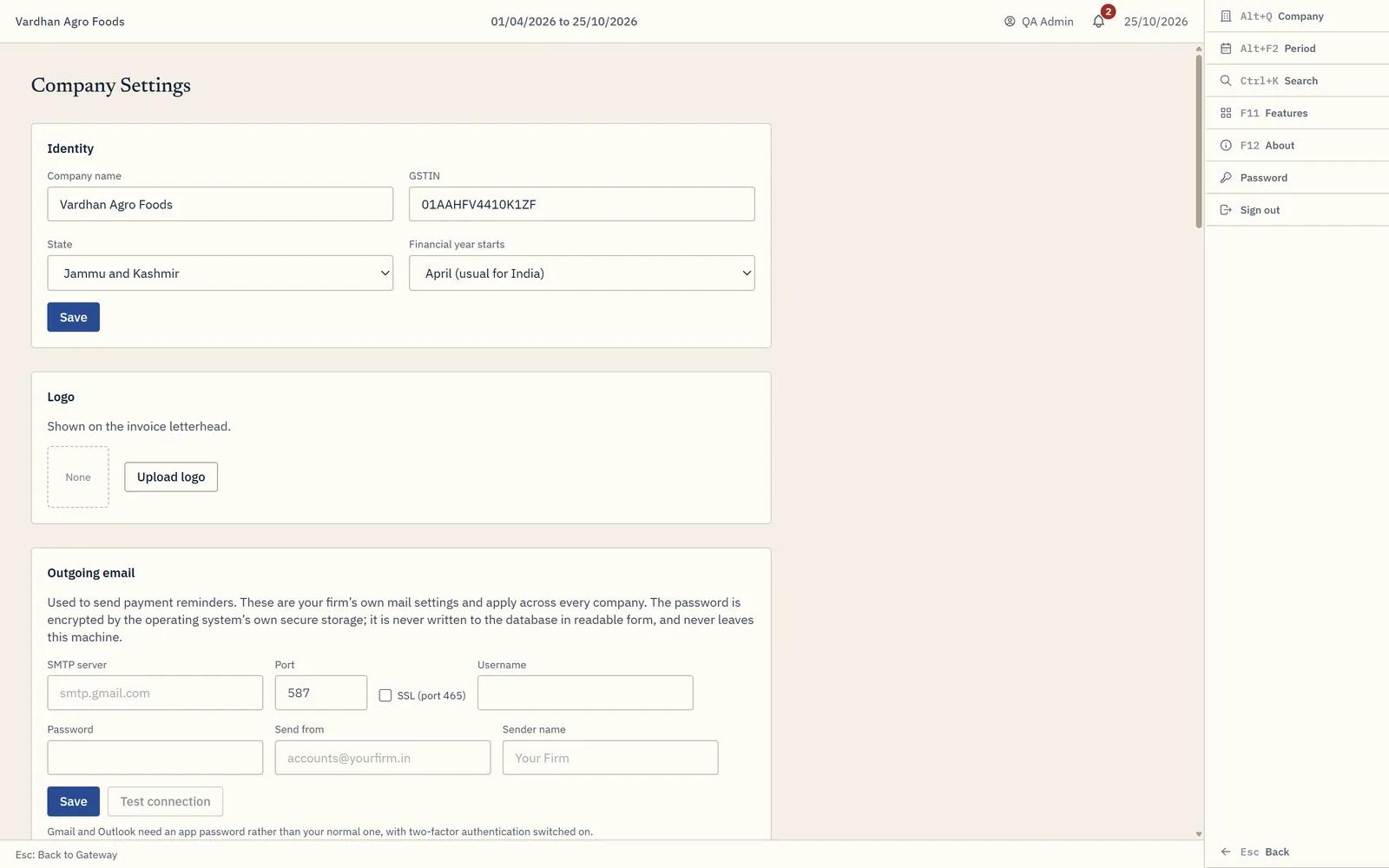
Task: Choose the Ctrl+K Search menu item
Action: tap(1297, 81)
